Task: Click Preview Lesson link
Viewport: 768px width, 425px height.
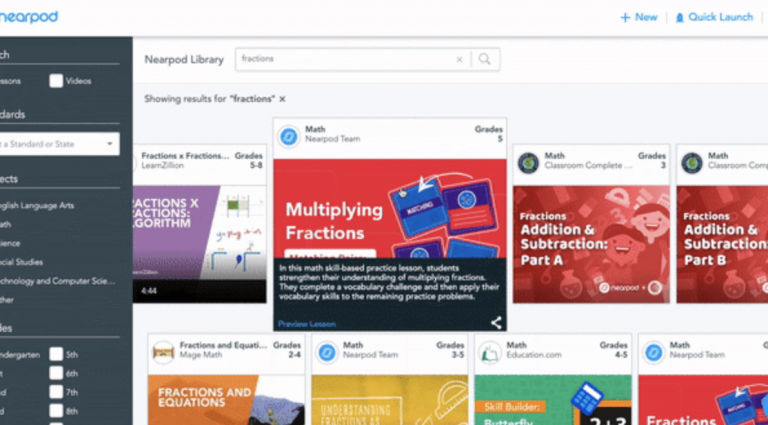Action: (307, 324)
